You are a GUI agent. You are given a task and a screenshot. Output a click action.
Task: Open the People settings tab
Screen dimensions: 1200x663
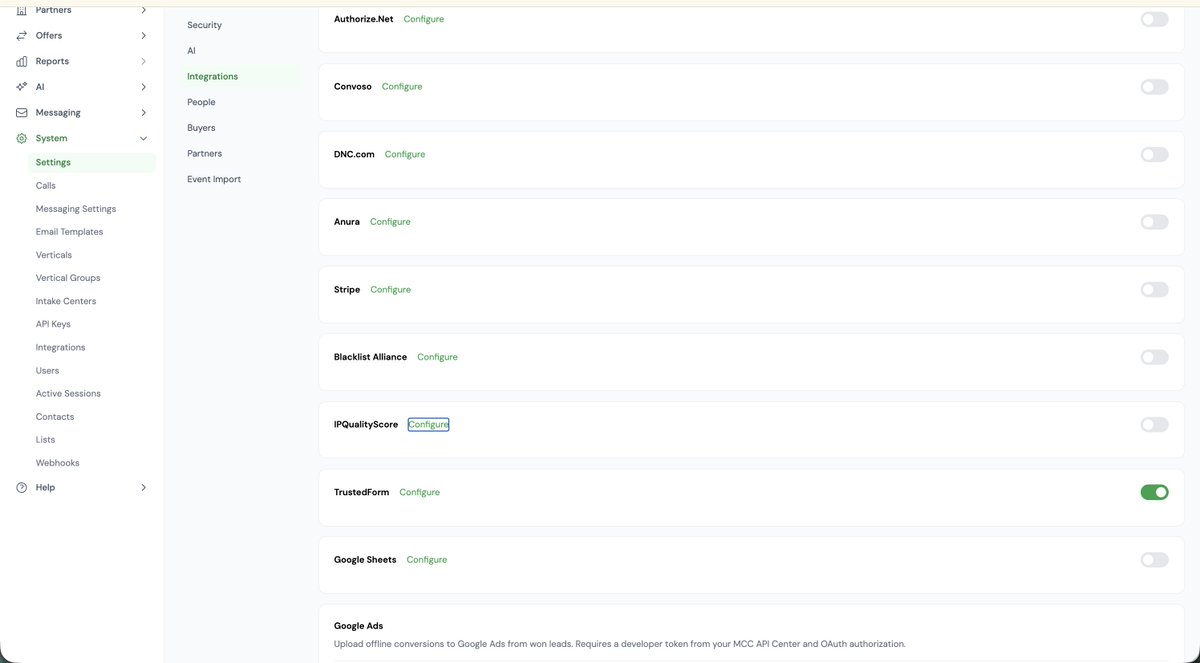coord(201,102)
